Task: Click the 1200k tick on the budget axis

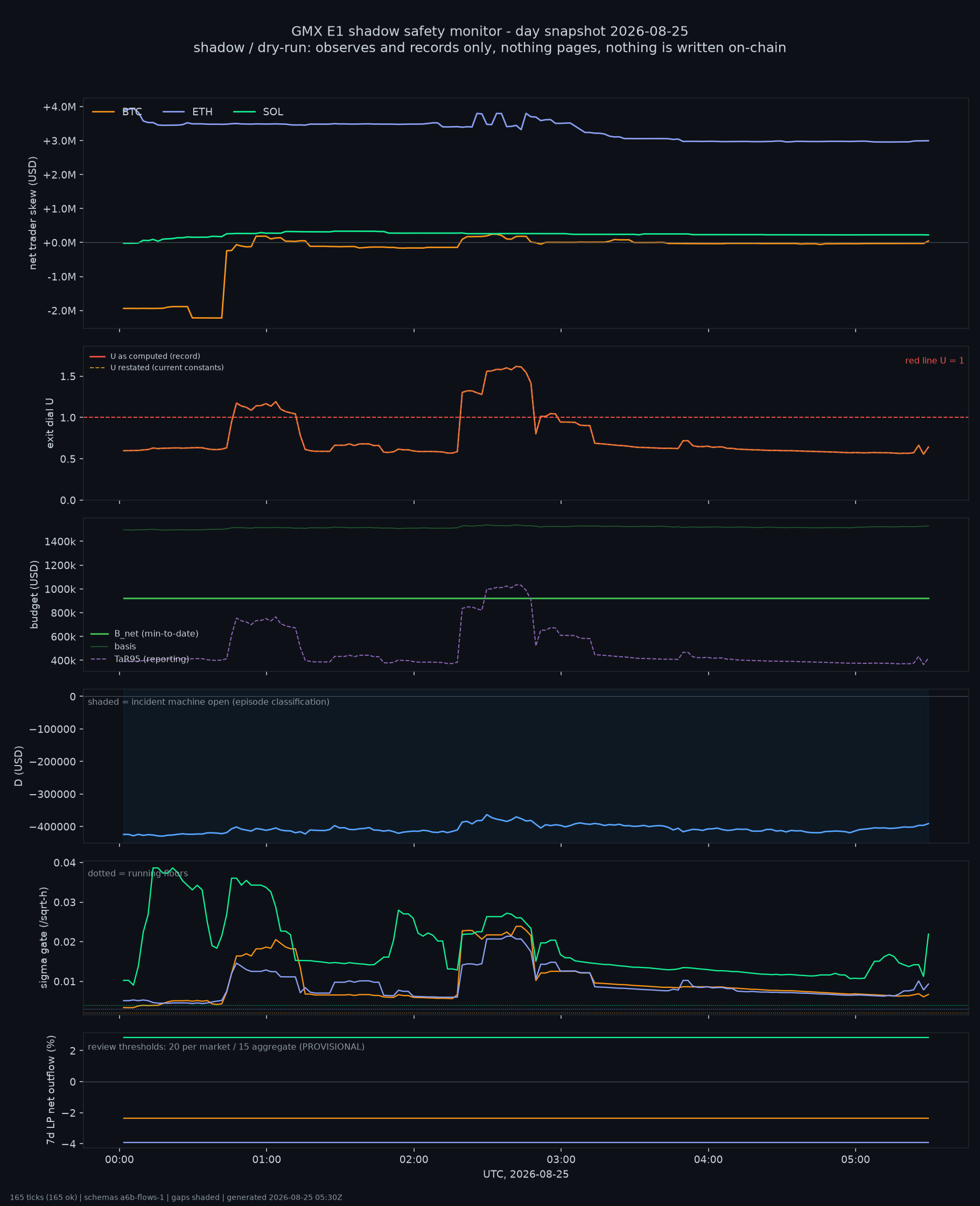Action: (x=60, y=565)
